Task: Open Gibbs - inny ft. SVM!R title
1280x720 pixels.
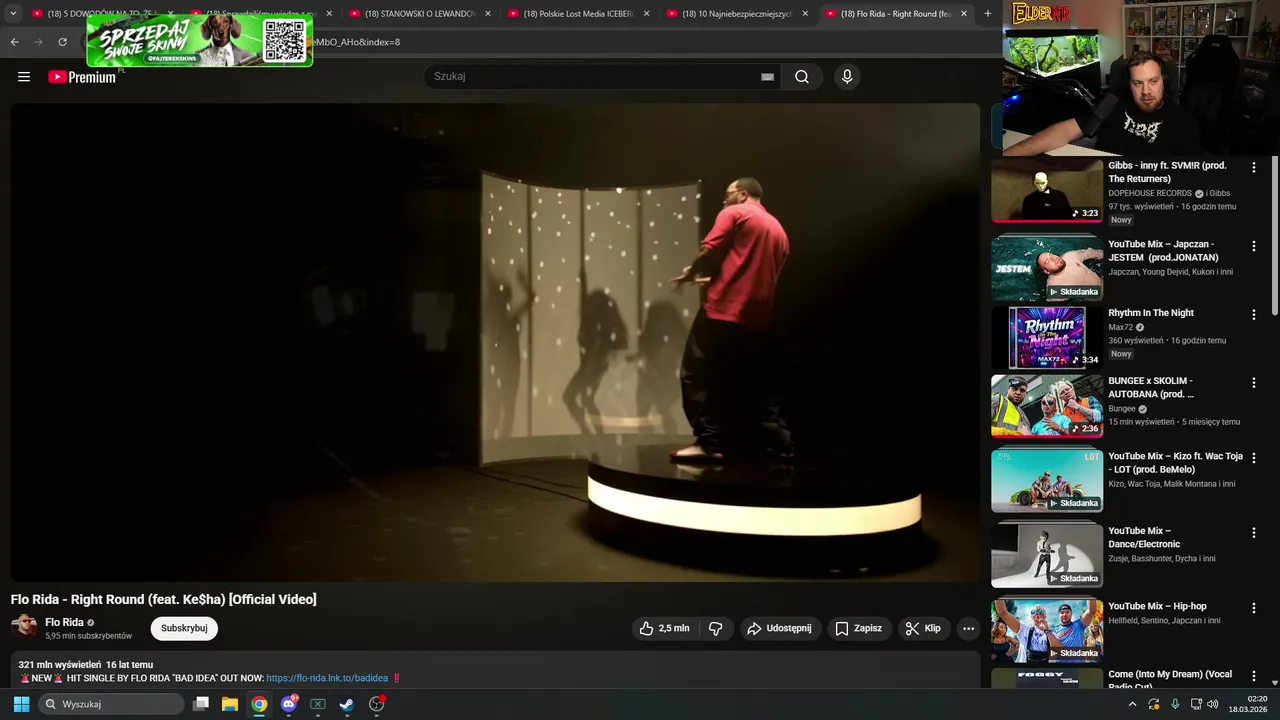Action: click(1167, 172)
